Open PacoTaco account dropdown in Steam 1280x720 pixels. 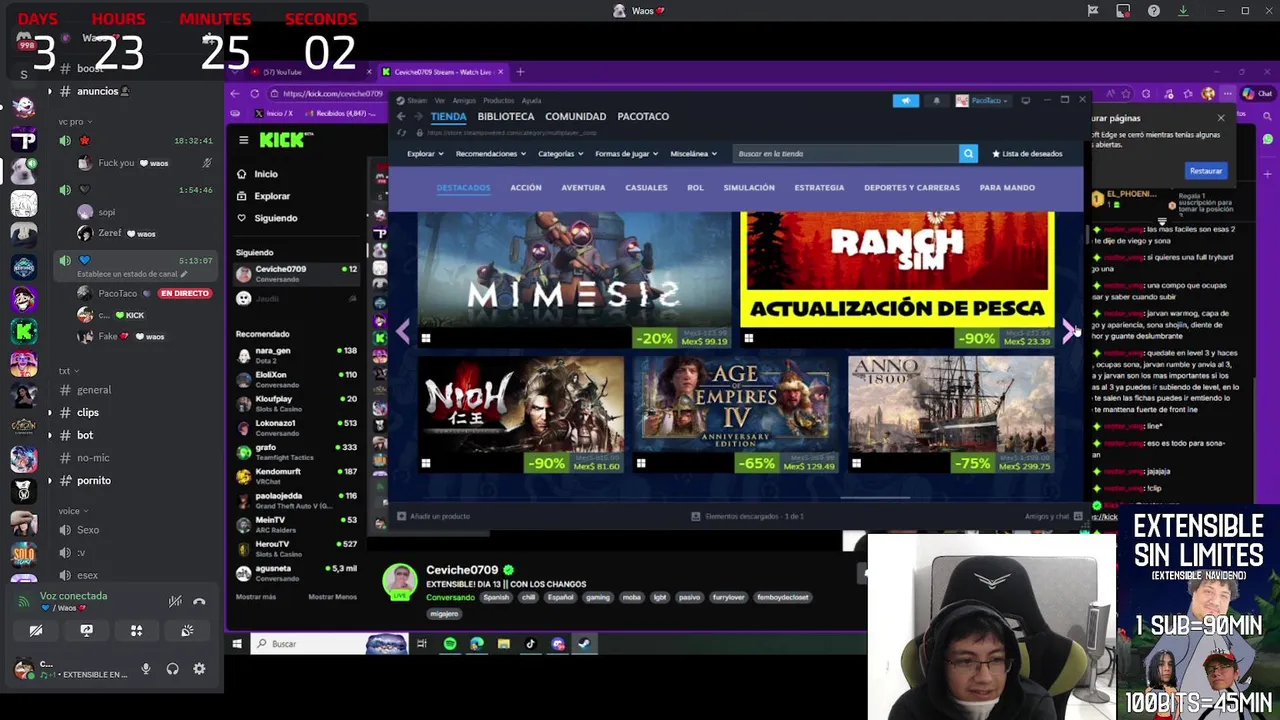[982, 100]
